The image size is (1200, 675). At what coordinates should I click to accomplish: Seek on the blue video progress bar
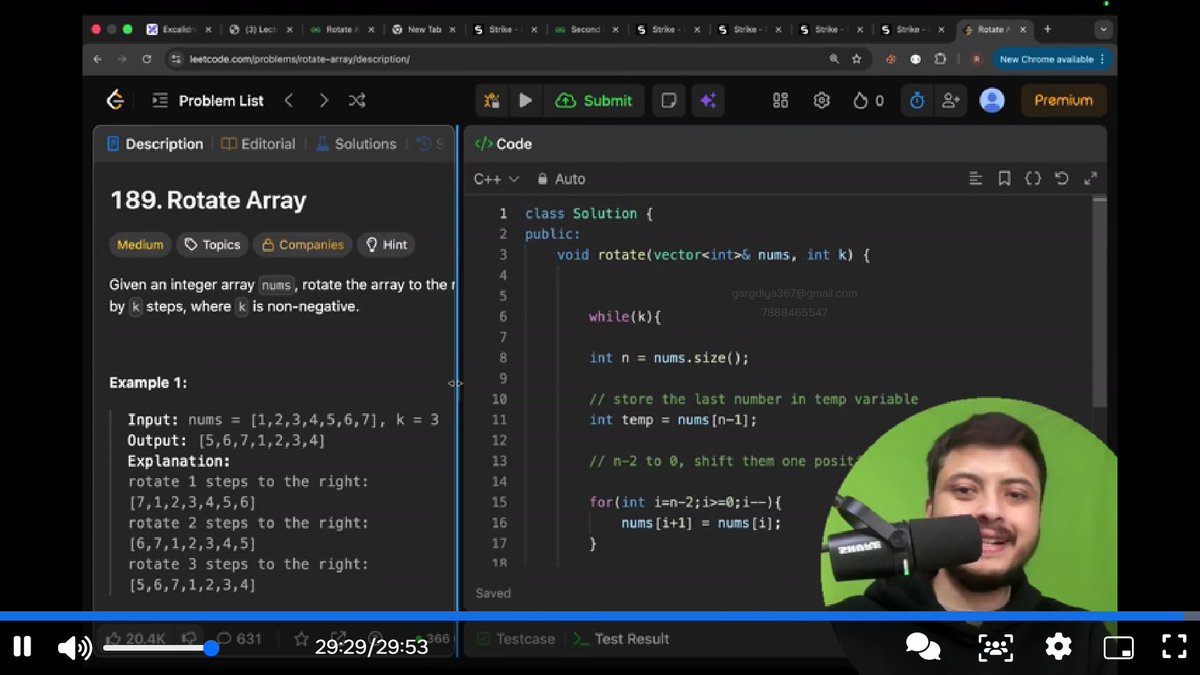point(600,616)
